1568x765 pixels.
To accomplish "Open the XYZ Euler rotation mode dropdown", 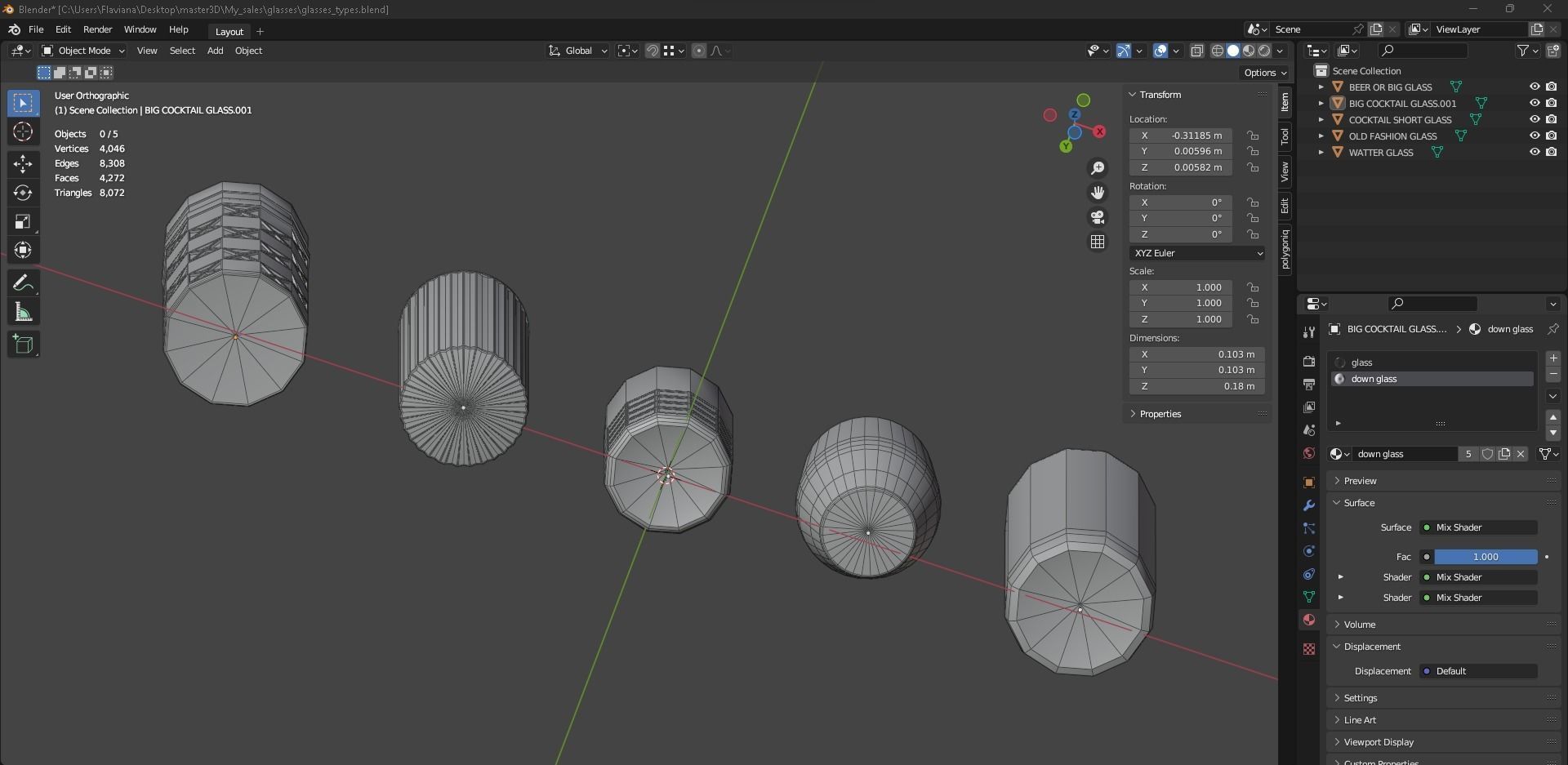I will [1197, 253].
